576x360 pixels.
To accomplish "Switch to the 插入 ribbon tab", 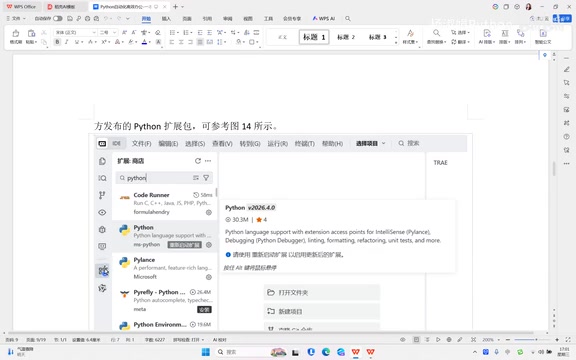I will (166, 18).
